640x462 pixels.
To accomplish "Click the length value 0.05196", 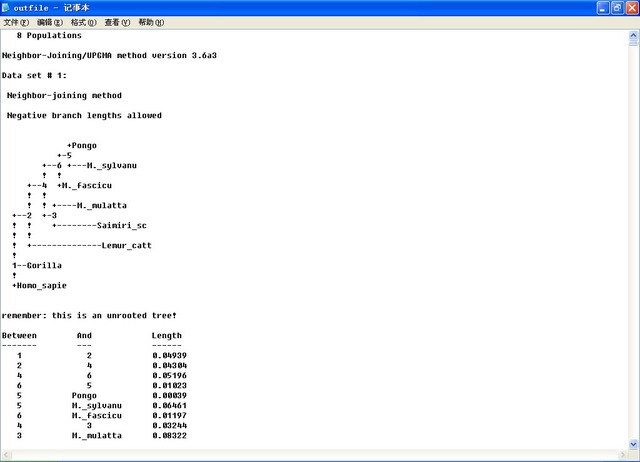I will pyautogui.click(x=169, y=375).
